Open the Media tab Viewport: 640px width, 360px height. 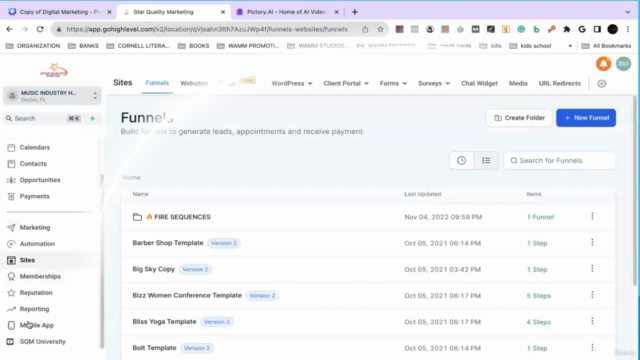tap(518, 83)
